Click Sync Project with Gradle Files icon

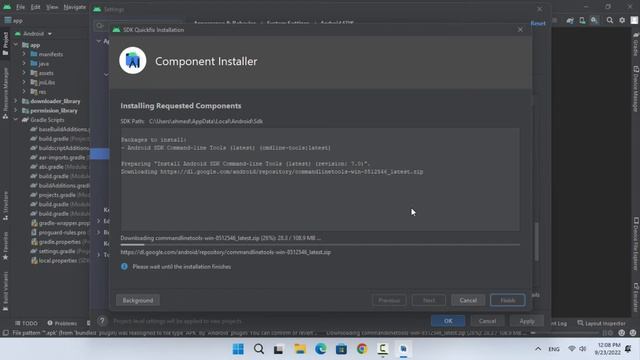(570, 20)
